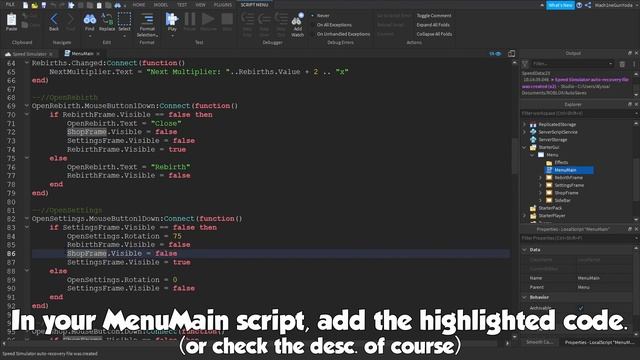The image size is (640, 360).
Task: Click the Paste clipboard icon
Action: [11, 21]
